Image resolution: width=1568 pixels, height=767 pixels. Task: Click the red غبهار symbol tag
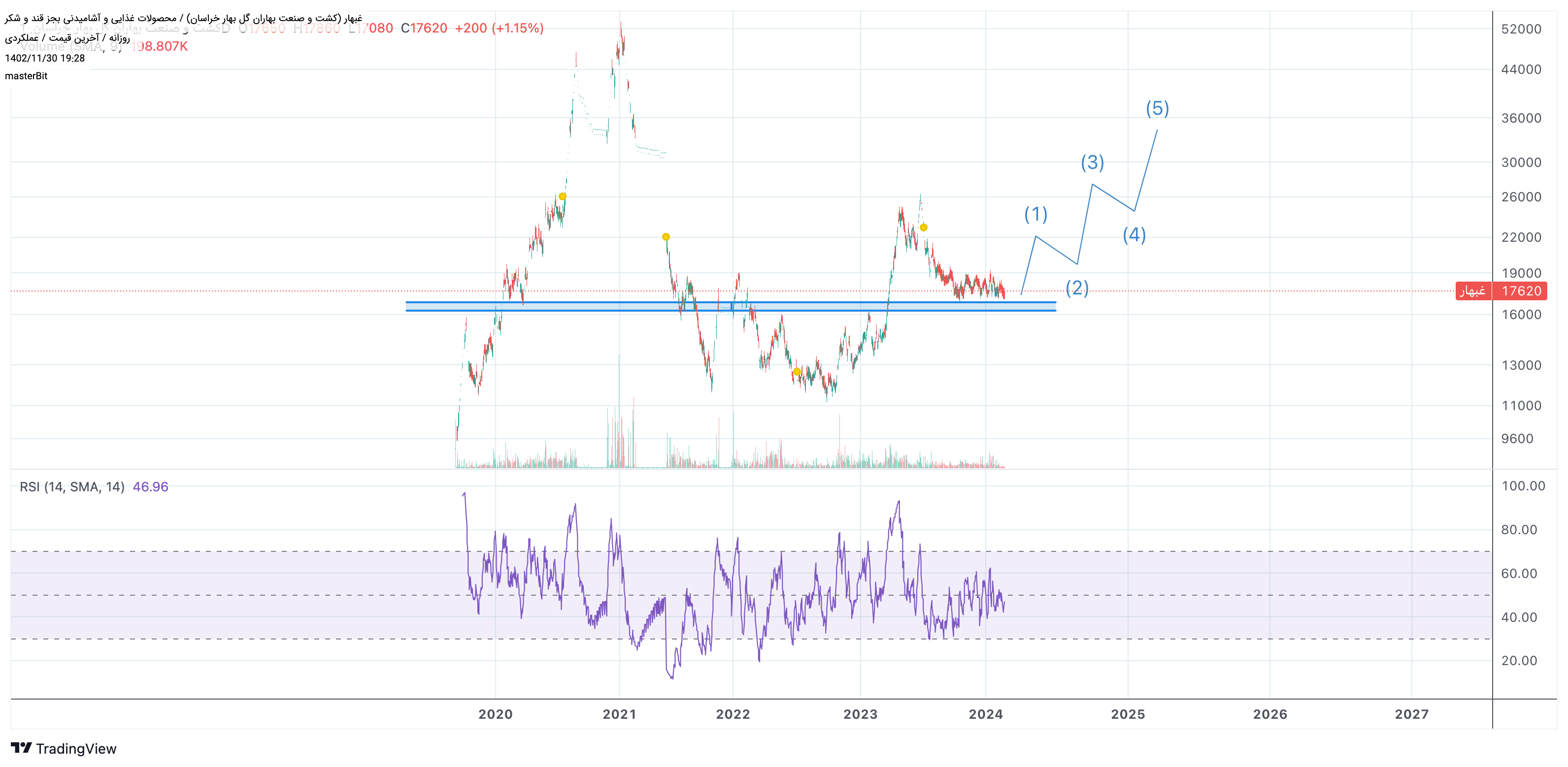[x=1473, y=291]
